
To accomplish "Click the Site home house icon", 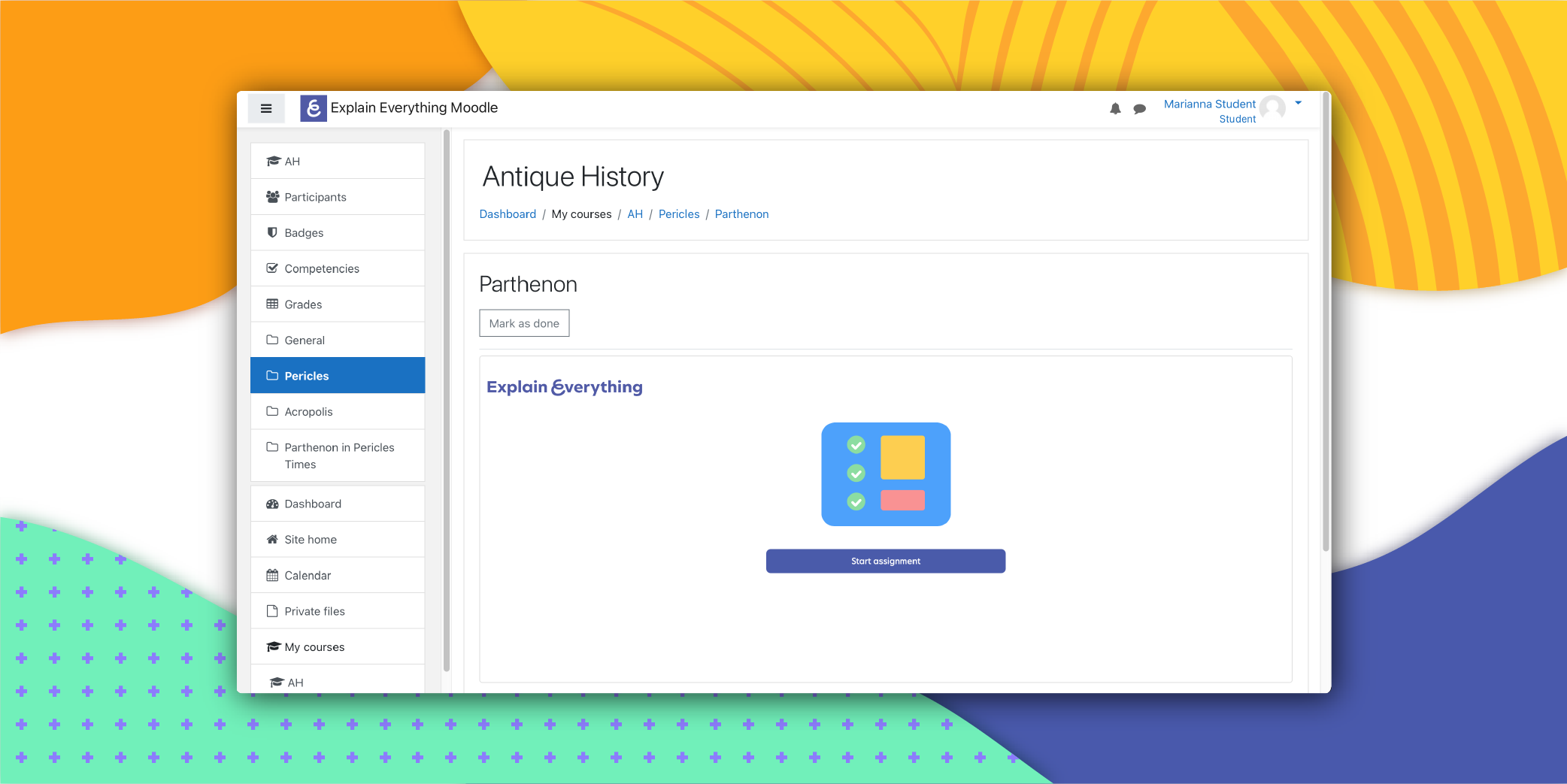I will point(272,540).
